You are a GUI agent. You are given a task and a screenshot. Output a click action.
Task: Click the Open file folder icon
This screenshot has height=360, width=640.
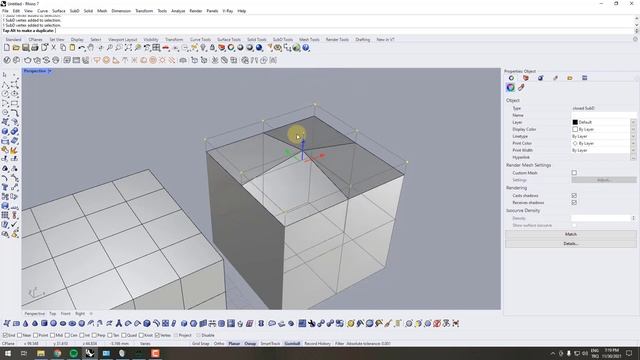(16, 48)
